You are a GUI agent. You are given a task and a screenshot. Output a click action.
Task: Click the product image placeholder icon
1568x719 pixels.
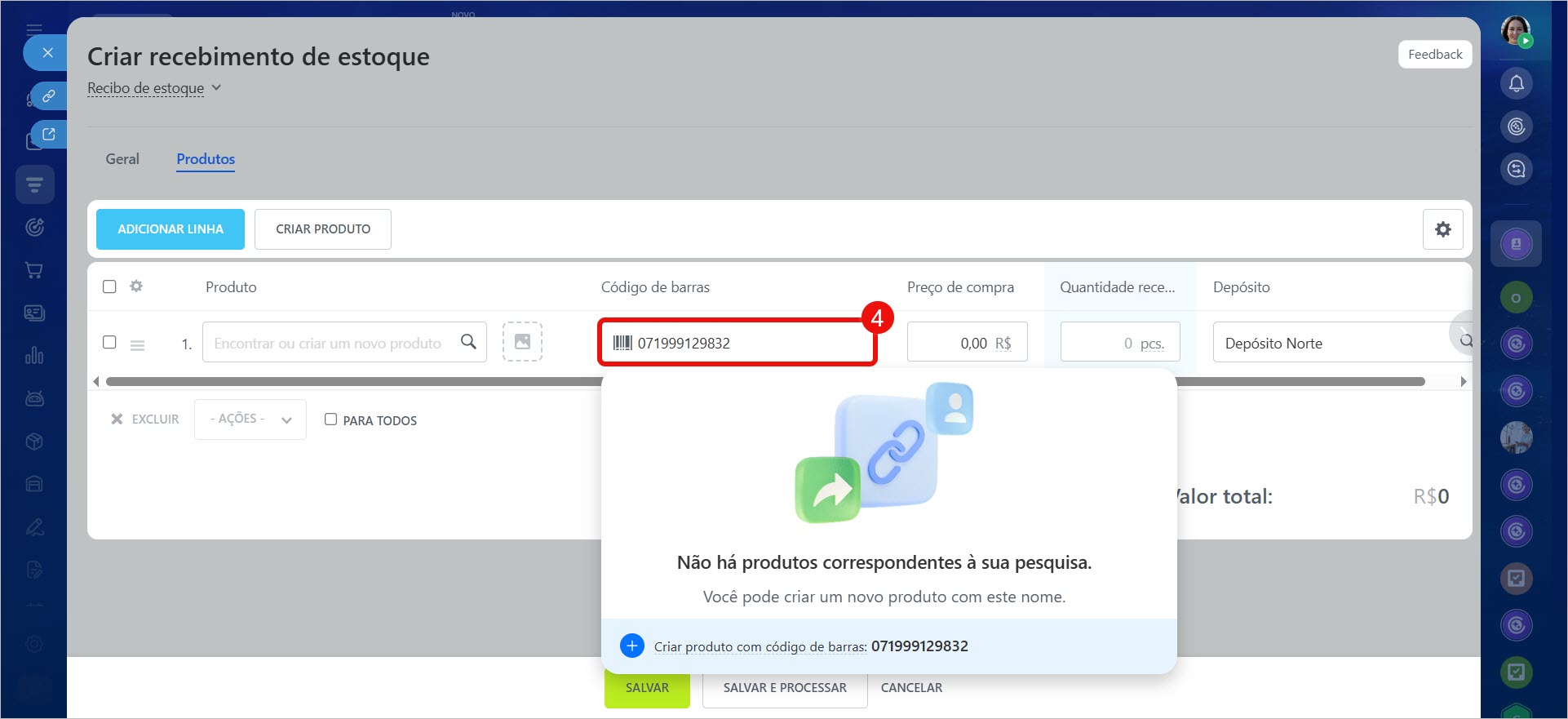(x=522, y=342)
